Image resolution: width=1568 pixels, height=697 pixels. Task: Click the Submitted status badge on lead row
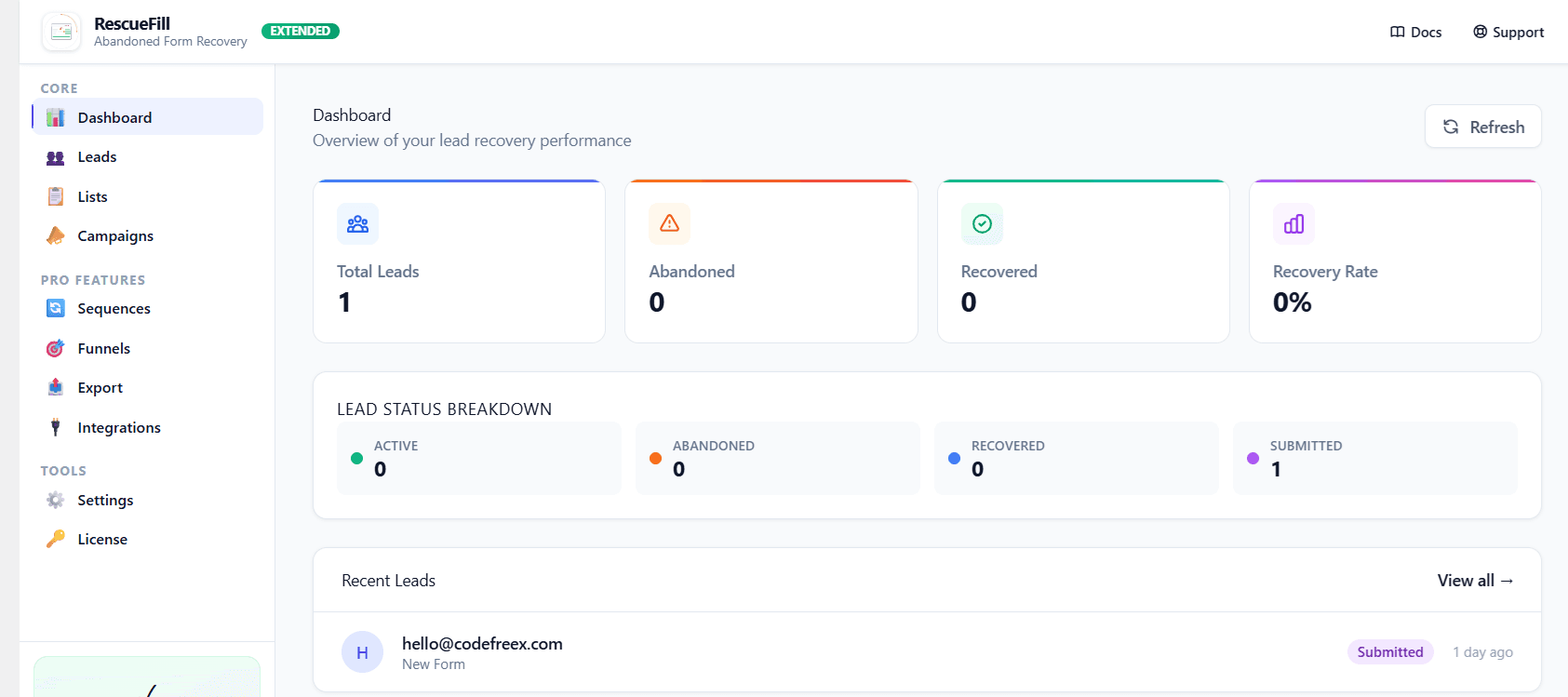[x=1390, y=651]
